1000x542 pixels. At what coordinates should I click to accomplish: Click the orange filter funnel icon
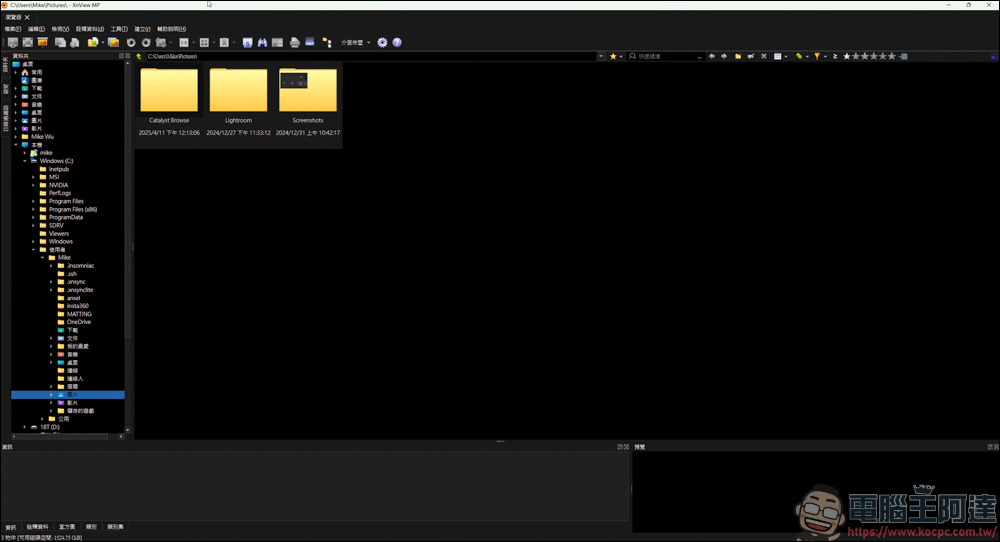tap(817, 56)
